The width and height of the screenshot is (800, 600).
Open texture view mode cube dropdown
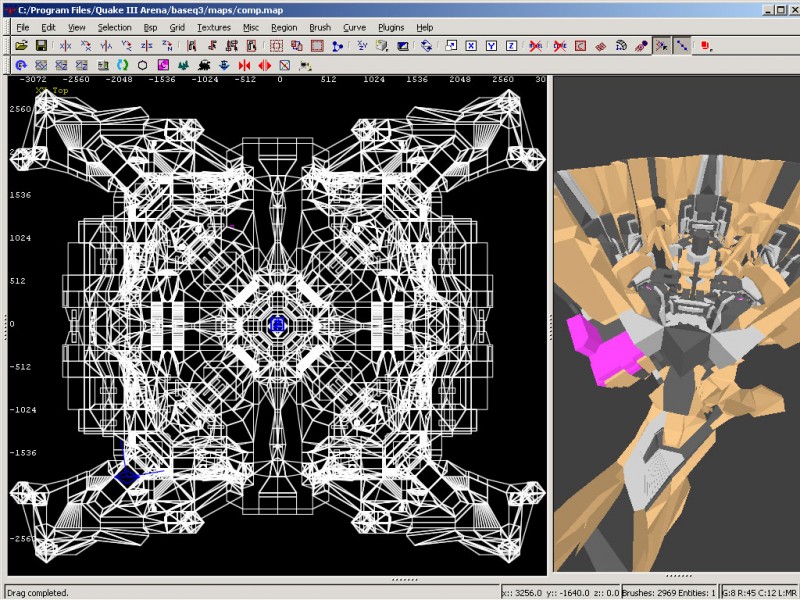coord(382,46)
